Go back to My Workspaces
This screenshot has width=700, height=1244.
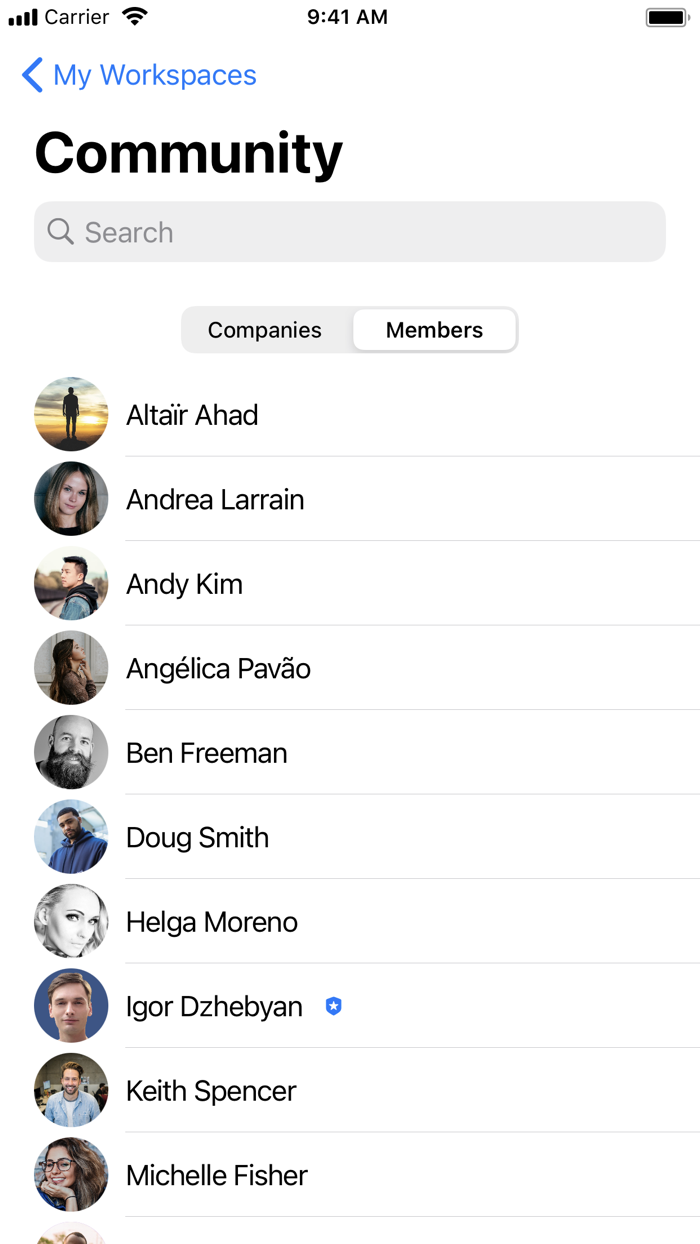point(154,75)
